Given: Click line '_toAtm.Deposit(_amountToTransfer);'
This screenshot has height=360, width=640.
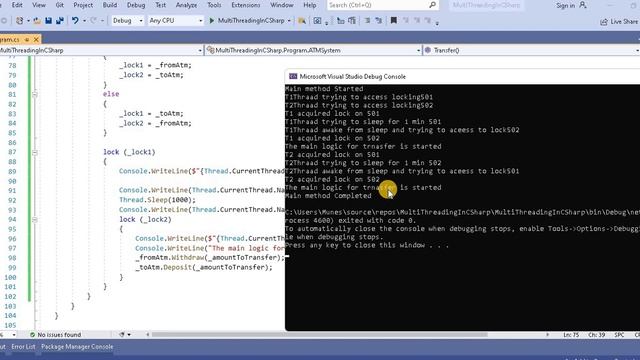Looking at the screenshot, I should 204,267.
